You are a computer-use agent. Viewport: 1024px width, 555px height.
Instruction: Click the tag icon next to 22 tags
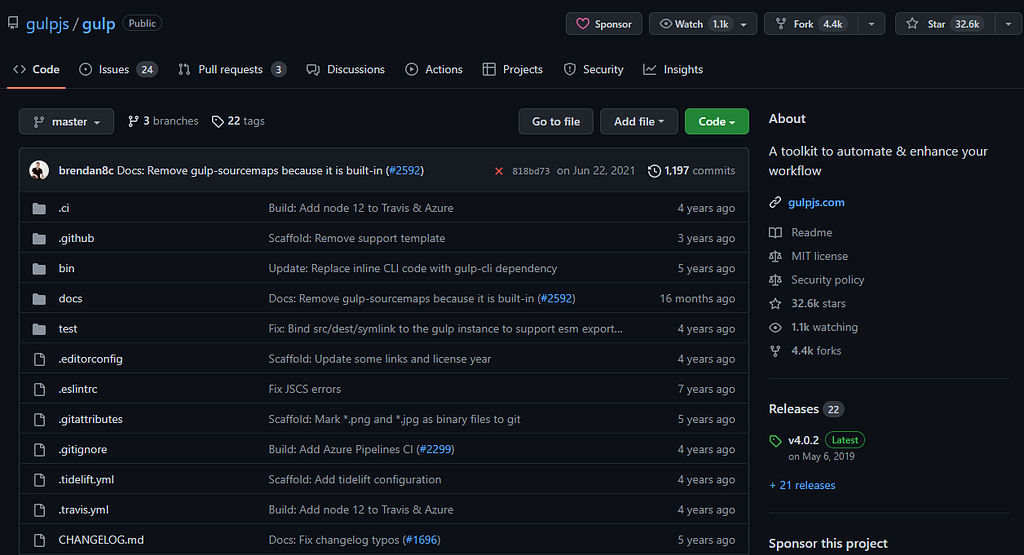[217, 121]
